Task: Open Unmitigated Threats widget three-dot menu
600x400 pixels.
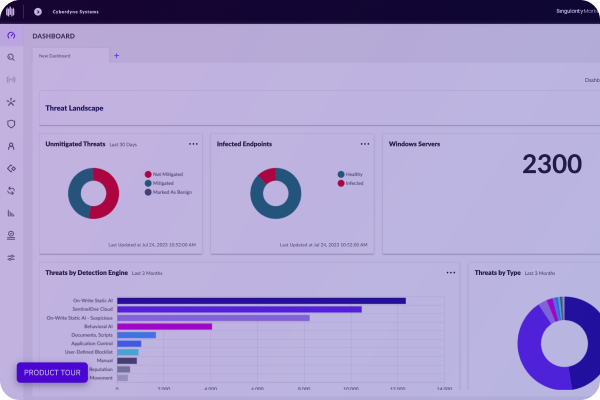Action: coord(193,144)
